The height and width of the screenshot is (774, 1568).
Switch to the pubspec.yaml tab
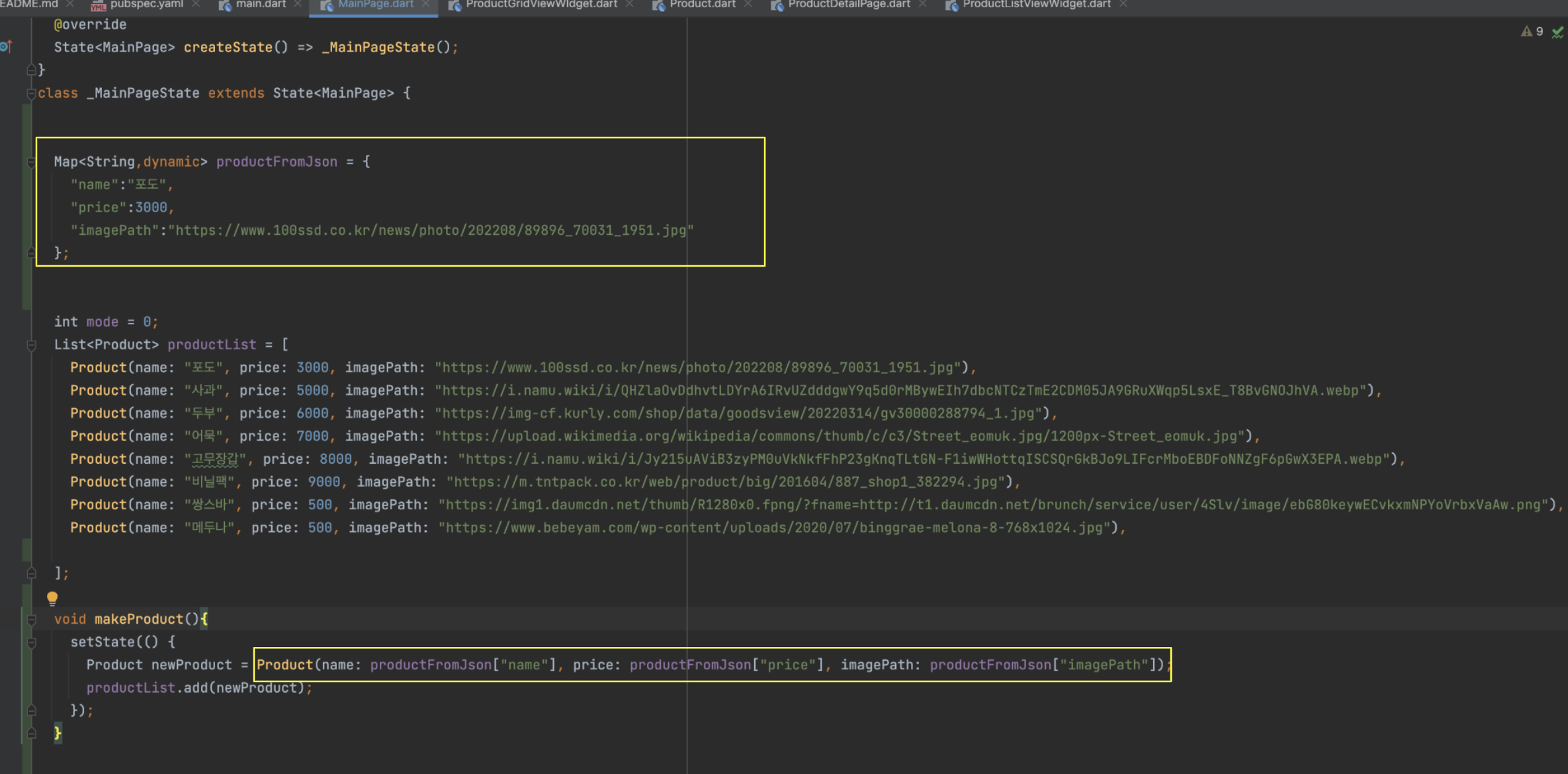tap(146, 5)
